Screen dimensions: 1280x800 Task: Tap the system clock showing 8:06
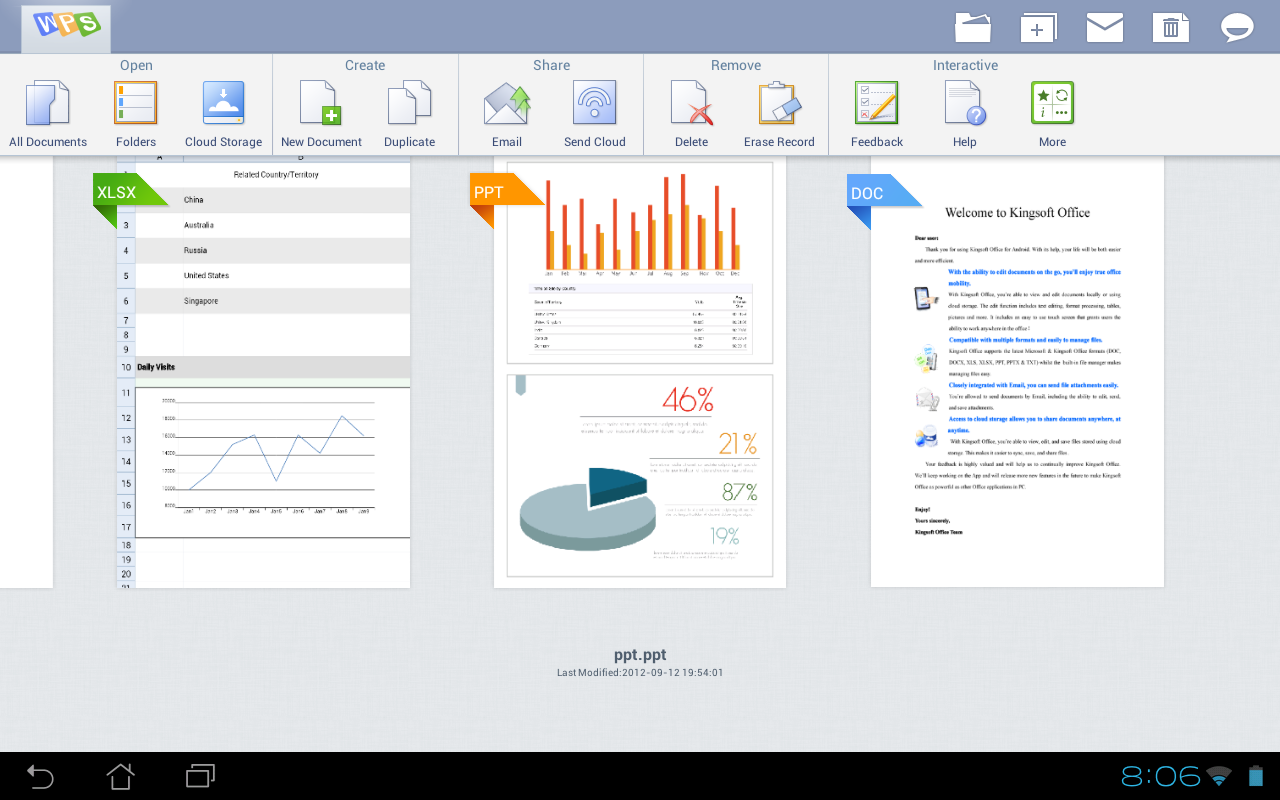[x=1160, y=776]
